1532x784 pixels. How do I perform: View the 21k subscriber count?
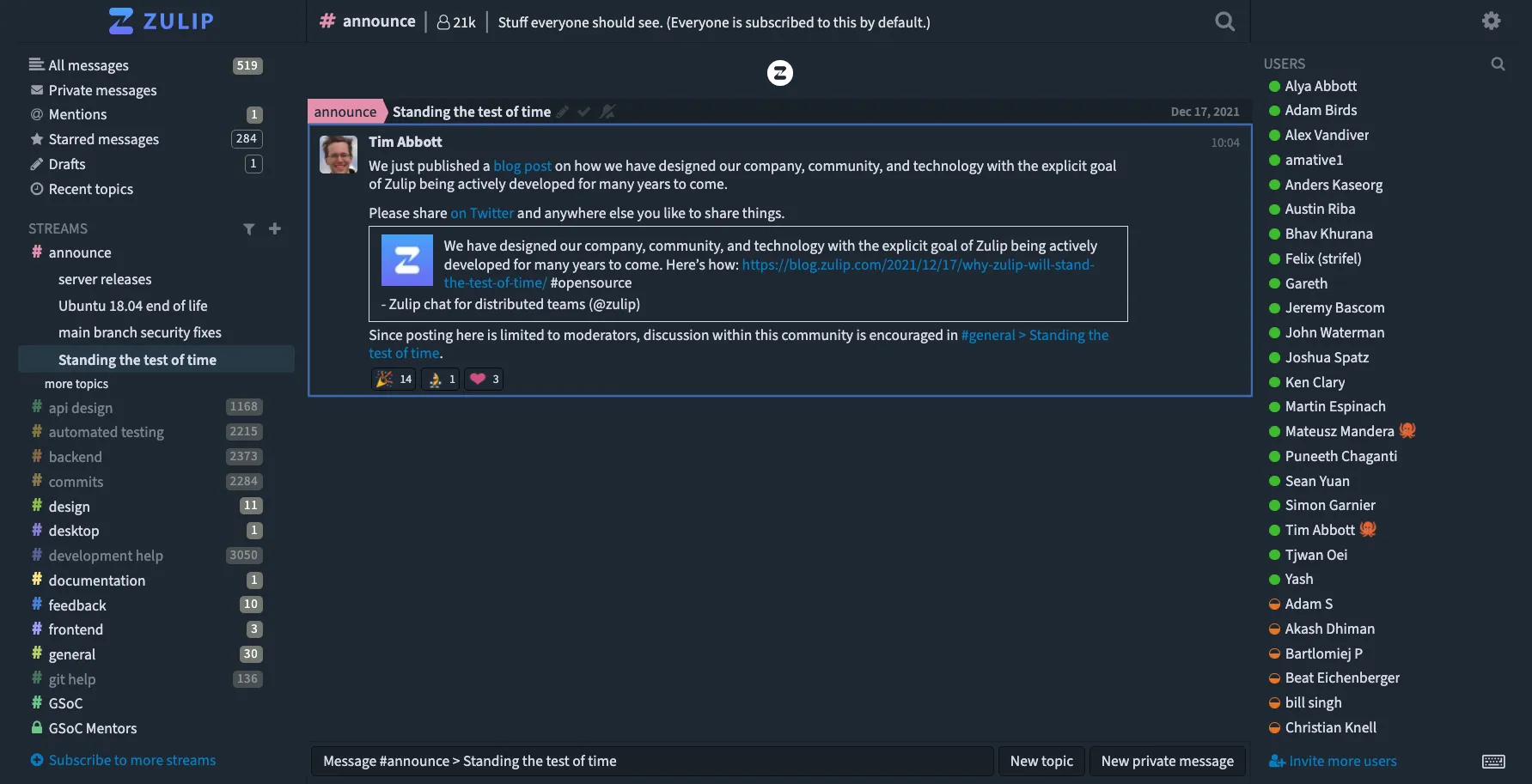(456, 22)
